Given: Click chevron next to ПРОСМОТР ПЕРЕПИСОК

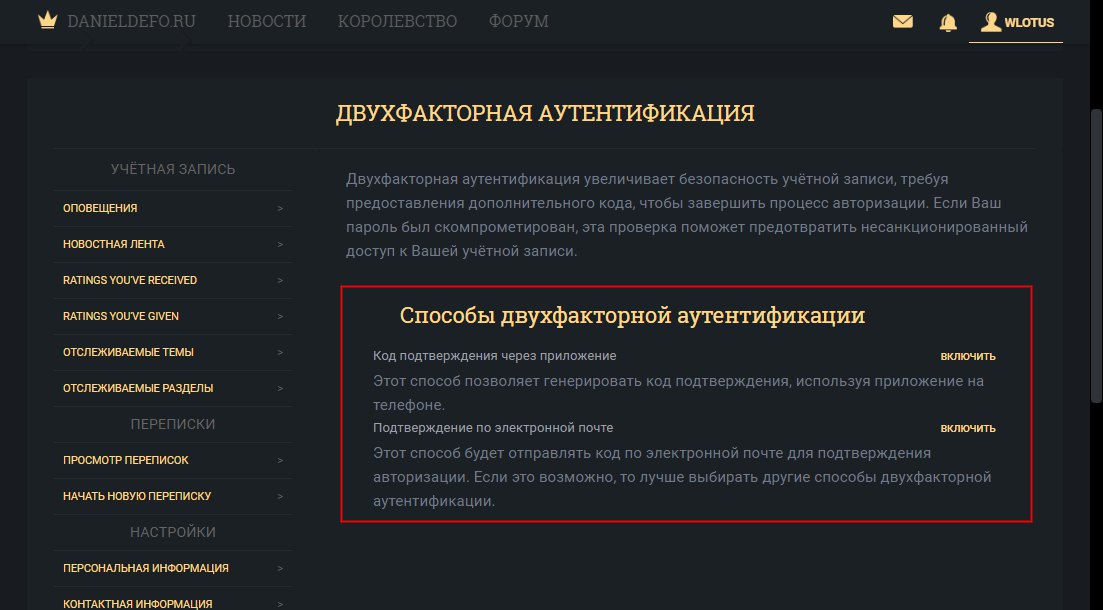Looking at the screenshot, I should (280, 460).
